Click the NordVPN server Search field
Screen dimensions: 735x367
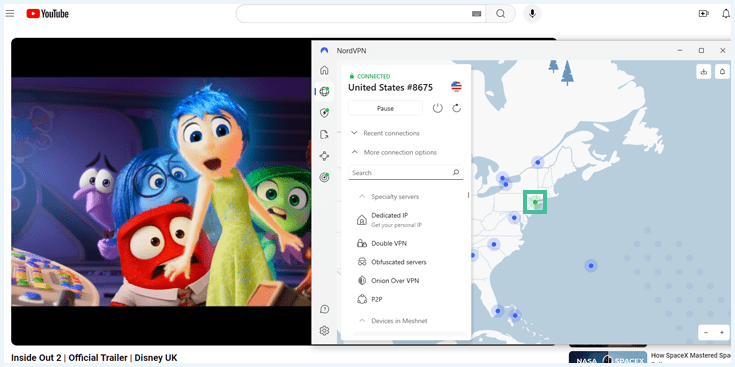pyautogui.click(x=406, y=173)
